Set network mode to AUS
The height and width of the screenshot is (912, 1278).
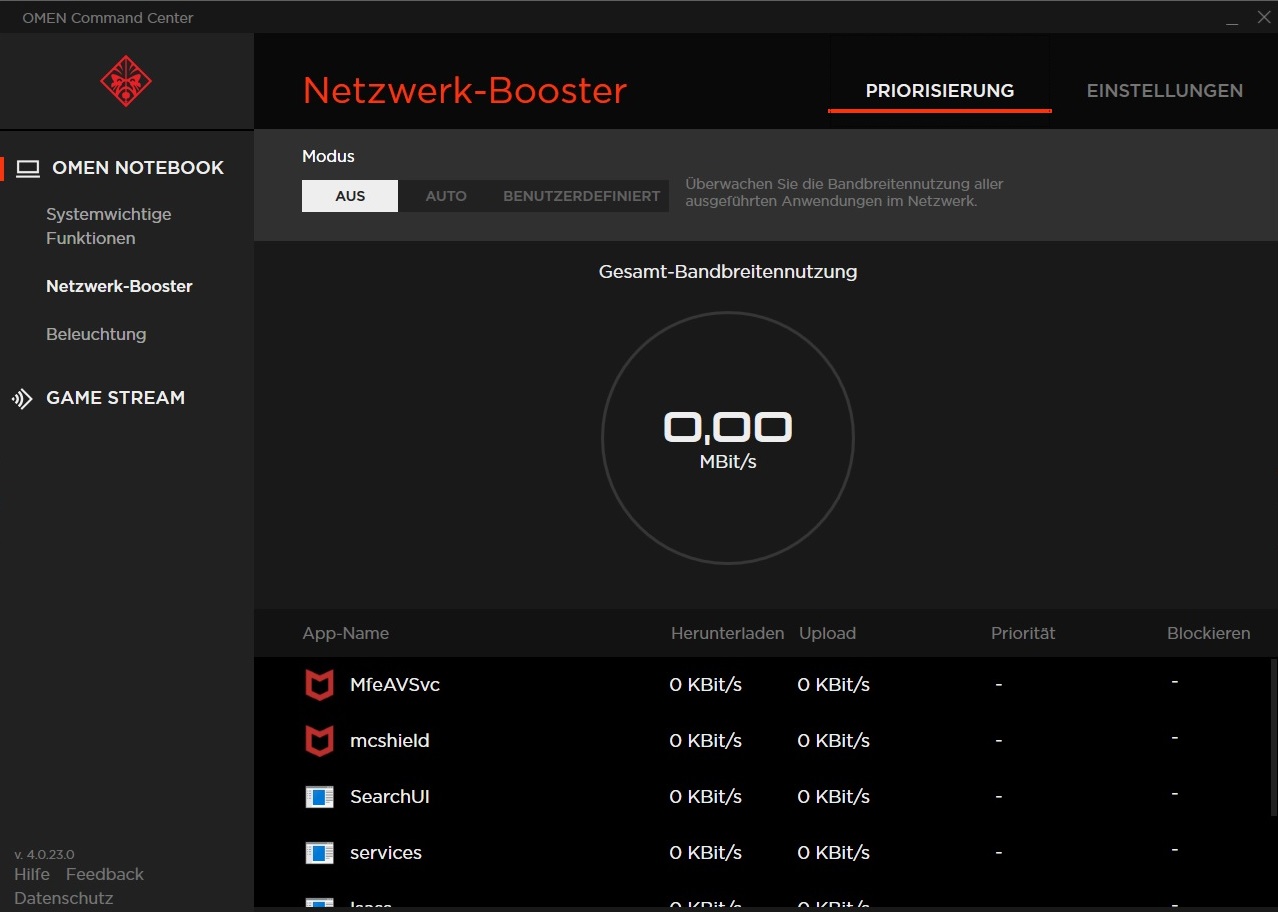pyautogui.click(x=350, y=196)
